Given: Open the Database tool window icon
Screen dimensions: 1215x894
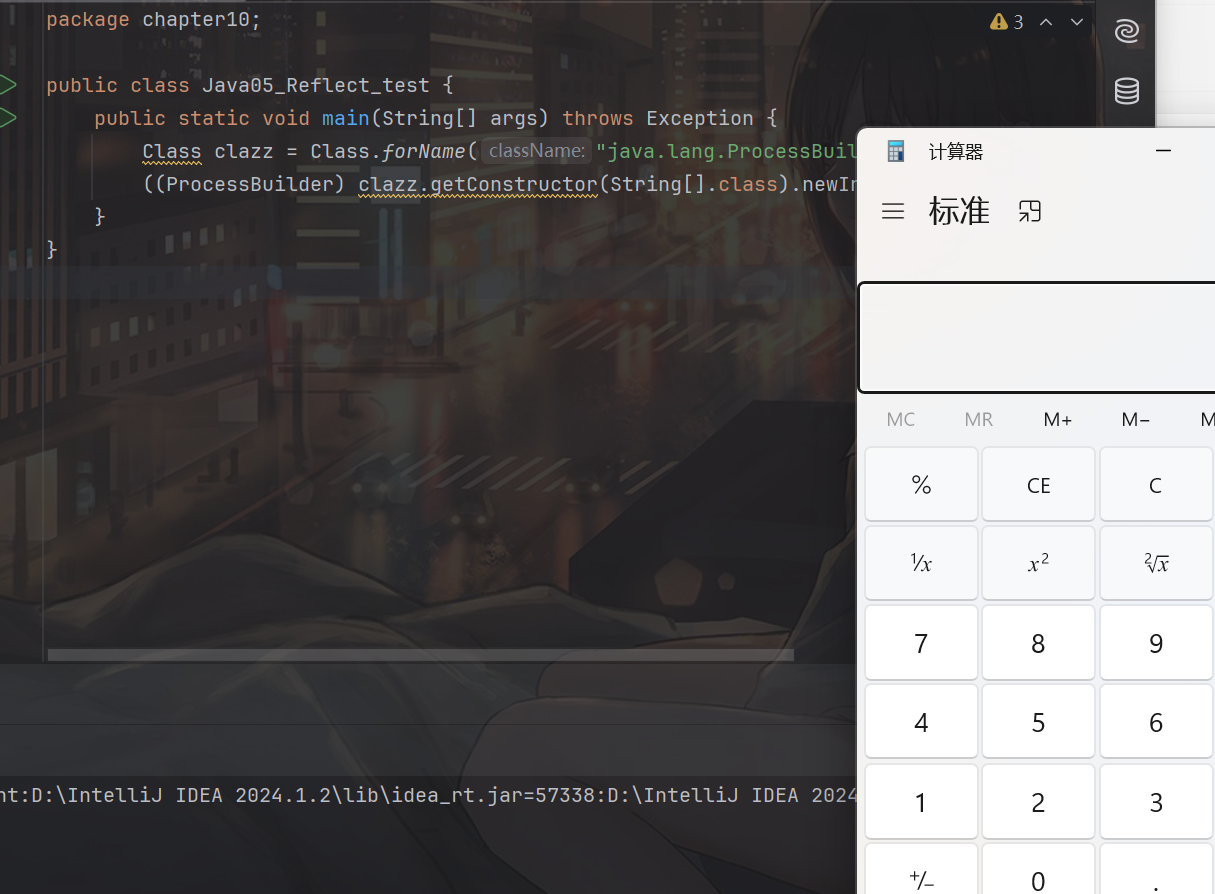Looking at the screenshot, I should coord(1127,91).
